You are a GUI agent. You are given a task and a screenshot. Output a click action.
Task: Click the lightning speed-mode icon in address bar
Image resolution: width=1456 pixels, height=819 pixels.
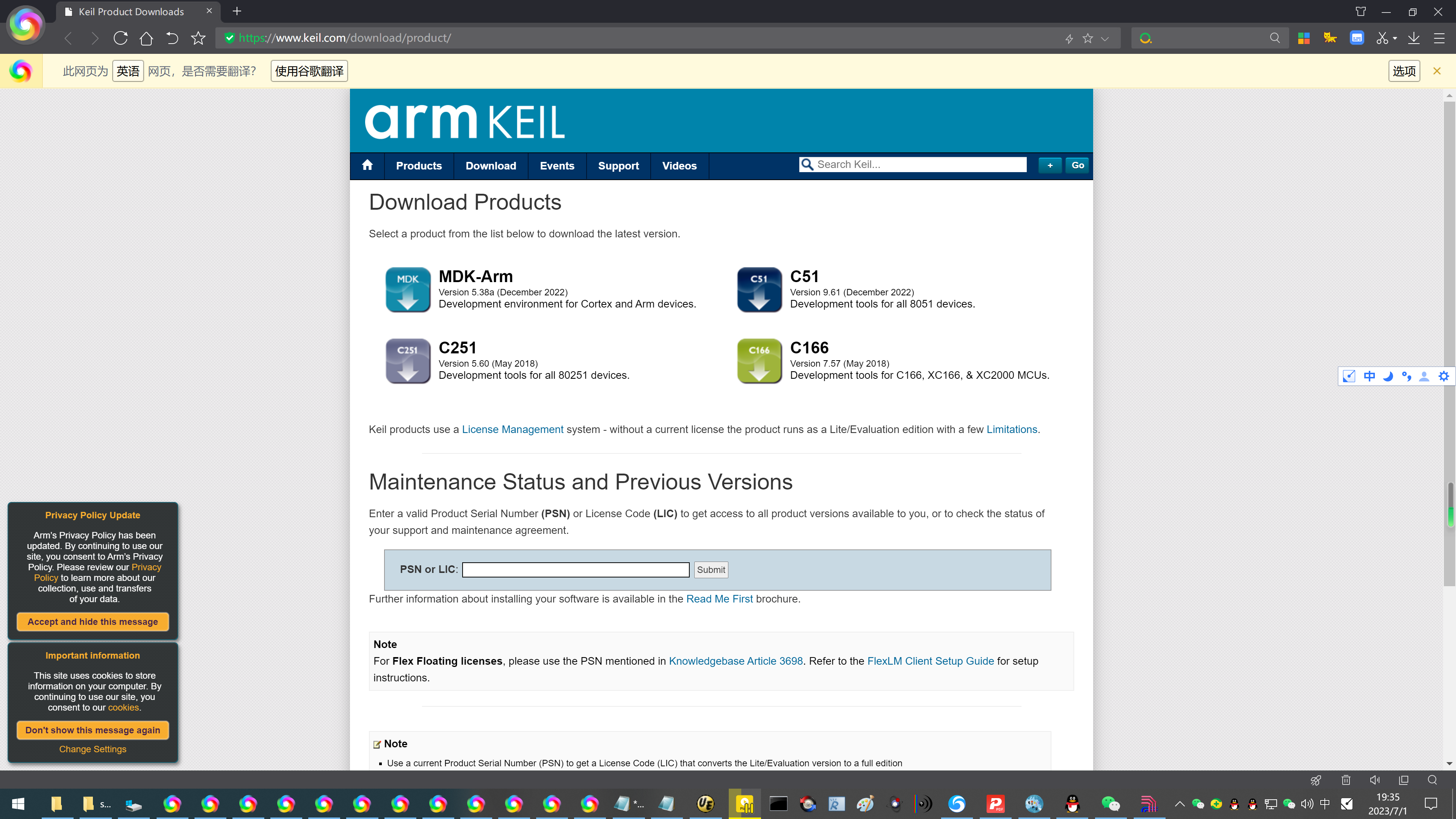pyautogui.click(x=1069, y=38)
